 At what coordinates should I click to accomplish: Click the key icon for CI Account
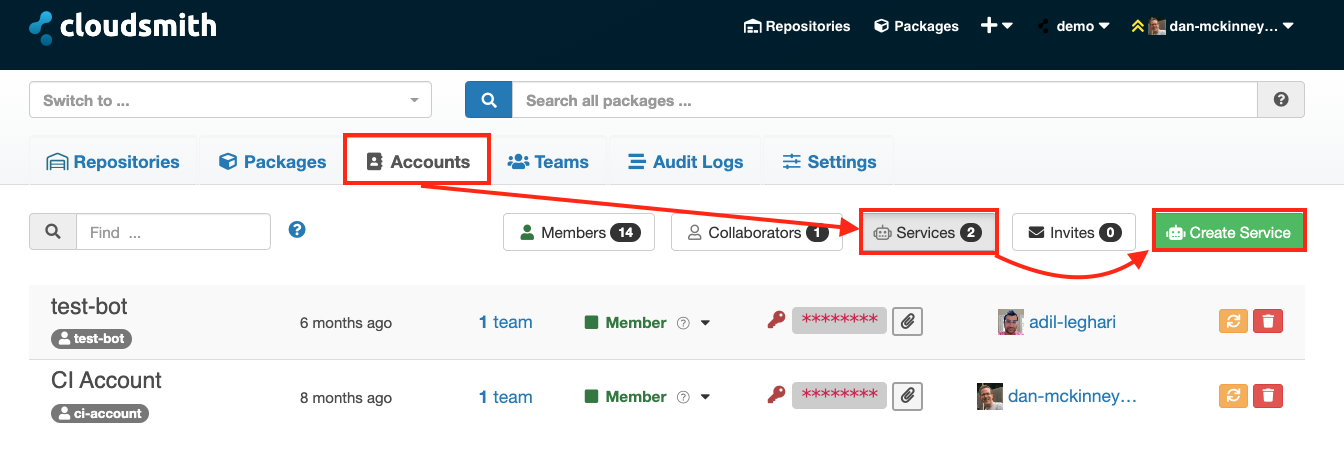click(775, 395)
